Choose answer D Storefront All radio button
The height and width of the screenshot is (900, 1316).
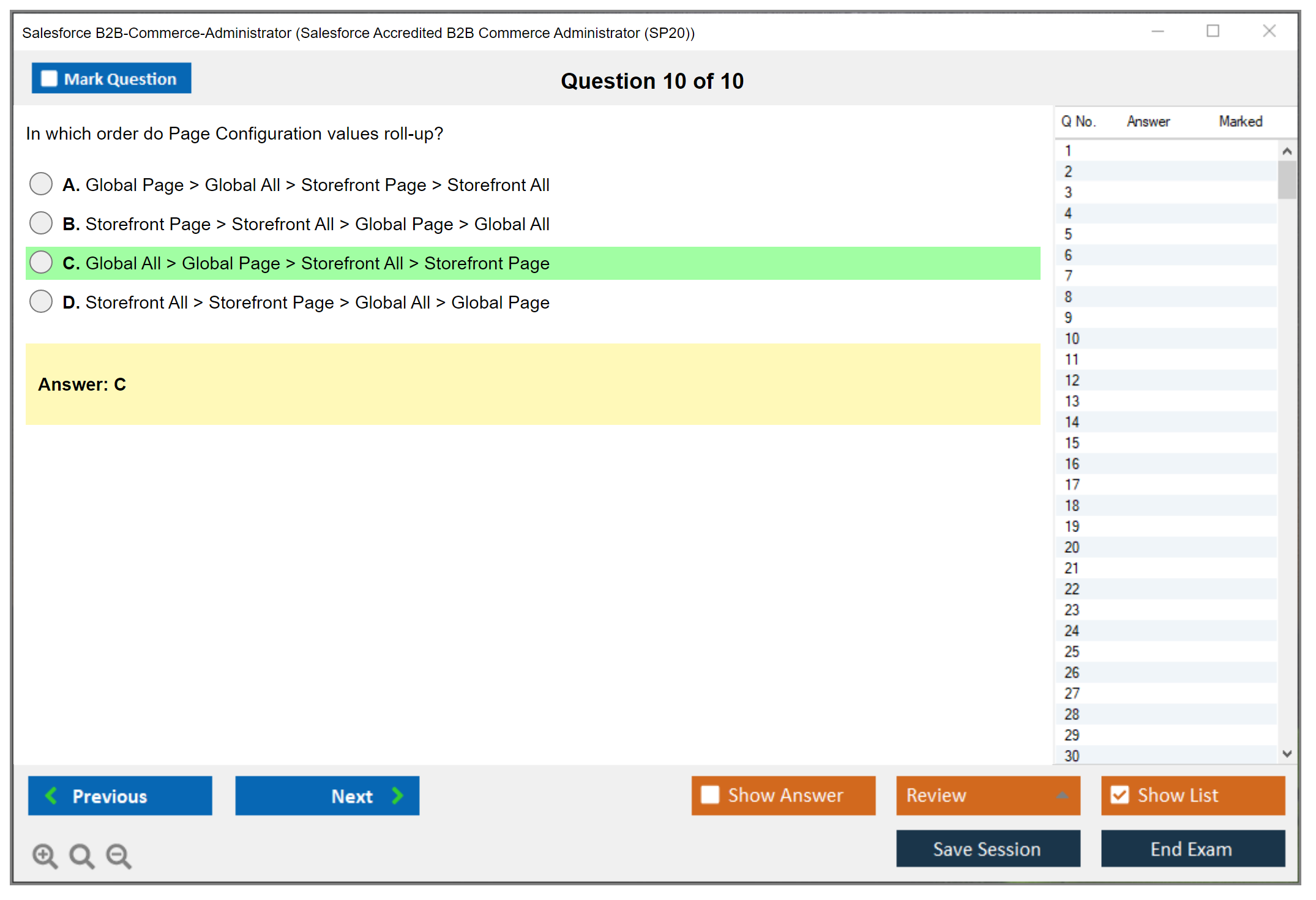pyautogui.click(x=41, y=301)
